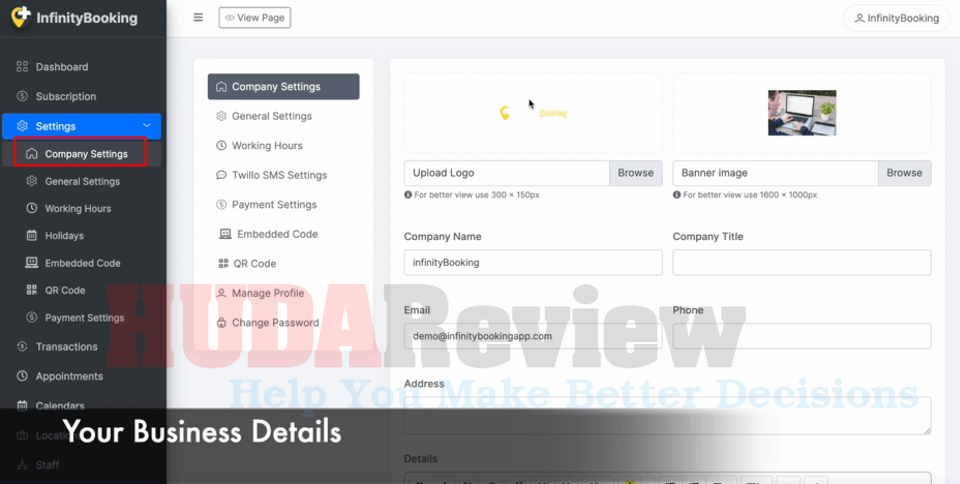
Task: Click the Settings gear icon in sidebar
Action: 22,126
